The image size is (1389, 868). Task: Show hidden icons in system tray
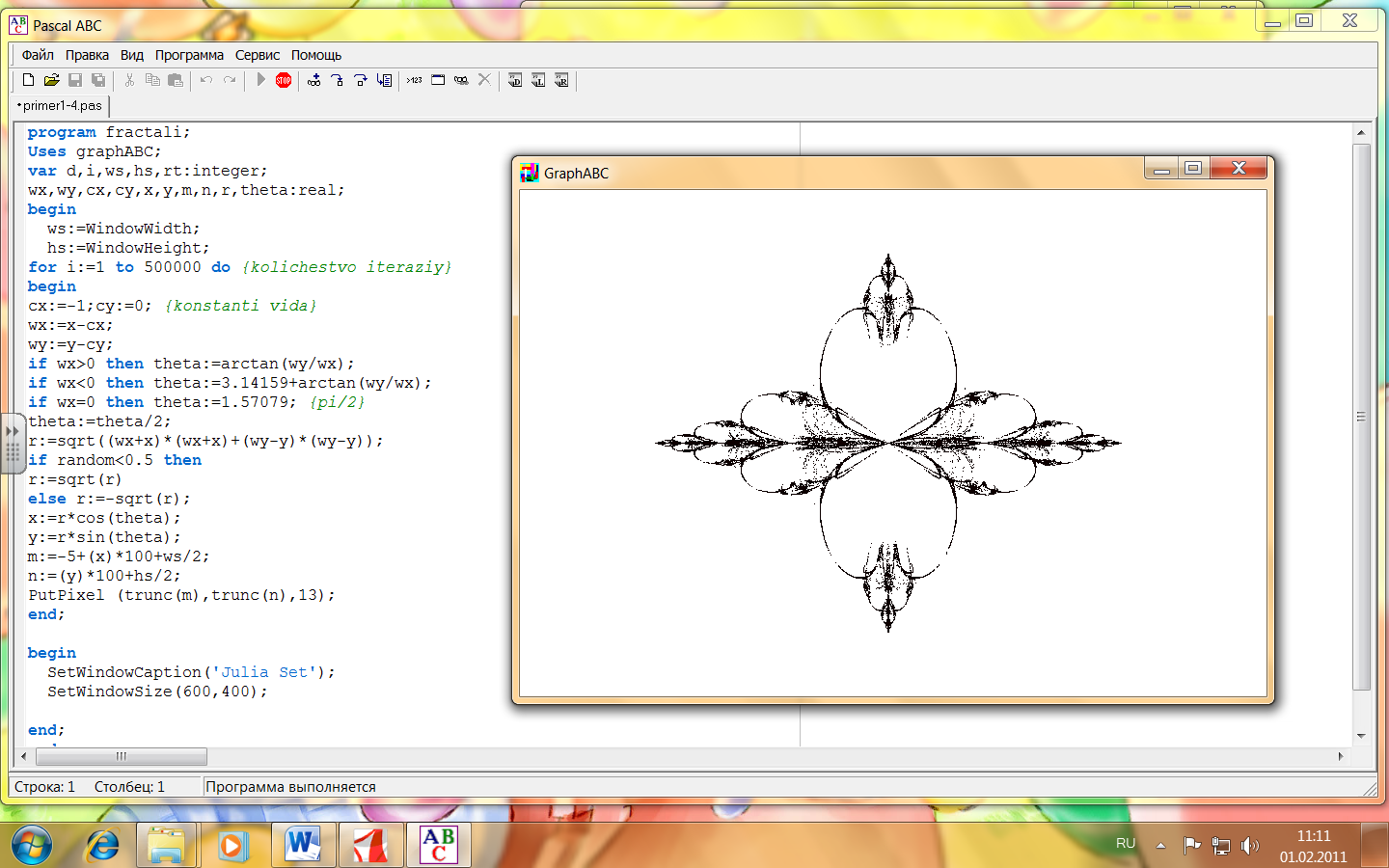(1160, 846)
